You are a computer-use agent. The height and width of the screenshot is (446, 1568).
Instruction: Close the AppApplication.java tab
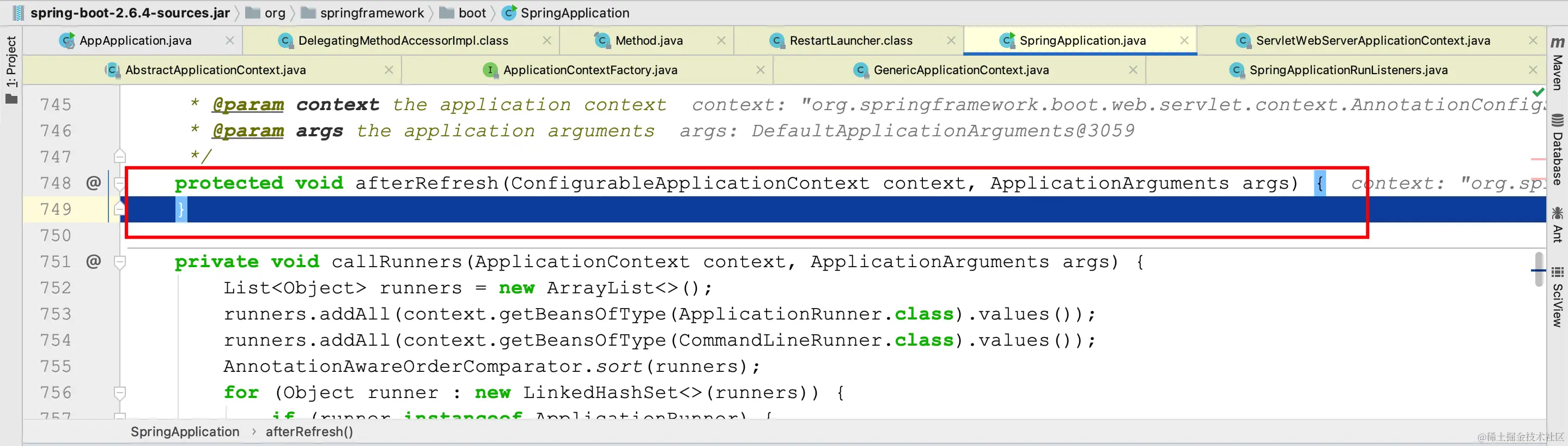tap(229, 40)
